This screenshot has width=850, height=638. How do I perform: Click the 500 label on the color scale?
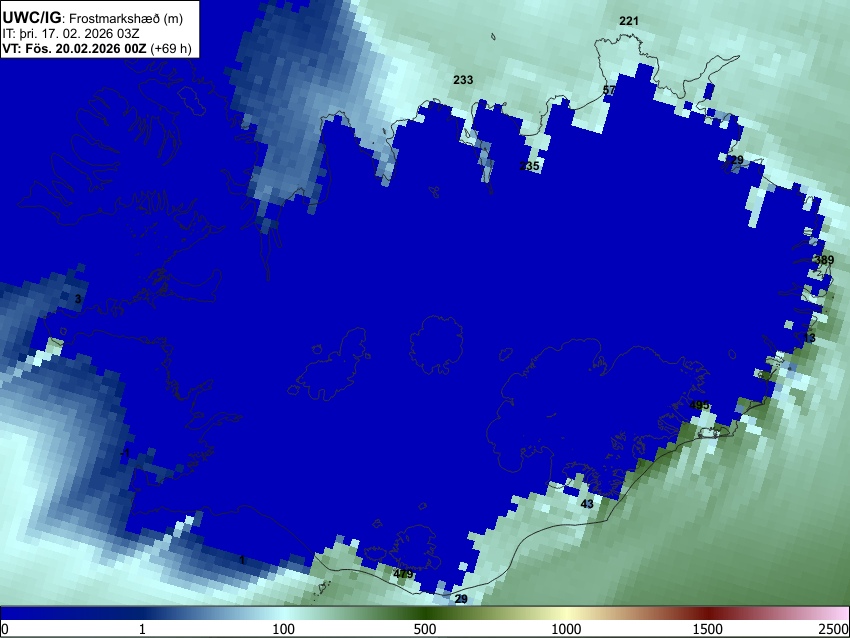[425, 629]
